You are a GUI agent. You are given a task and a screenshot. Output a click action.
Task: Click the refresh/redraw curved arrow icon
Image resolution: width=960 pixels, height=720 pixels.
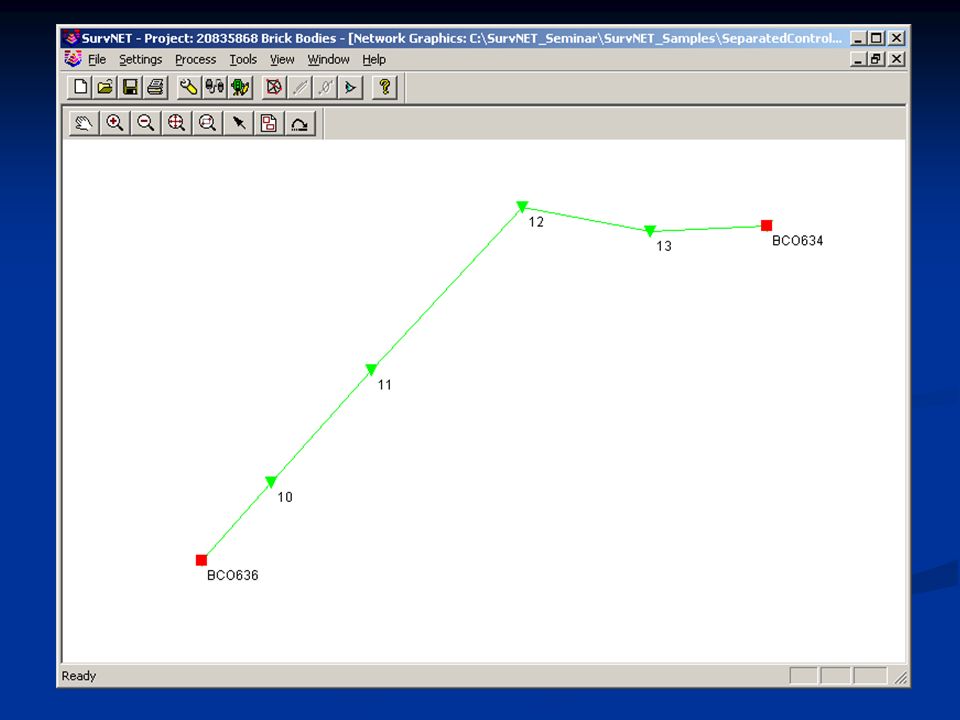pyautogui.click(x=300, y=123)
